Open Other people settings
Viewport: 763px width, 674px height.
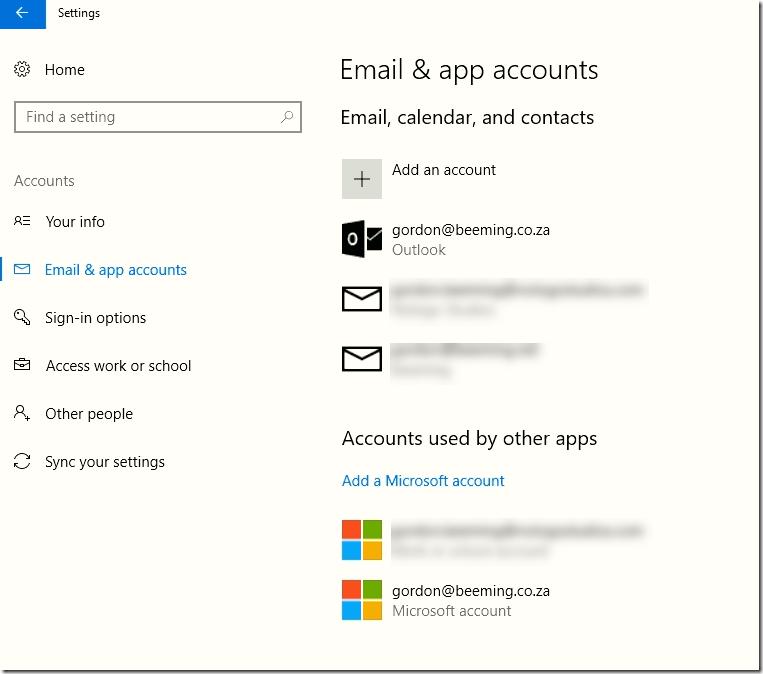[x=89, y=414]
